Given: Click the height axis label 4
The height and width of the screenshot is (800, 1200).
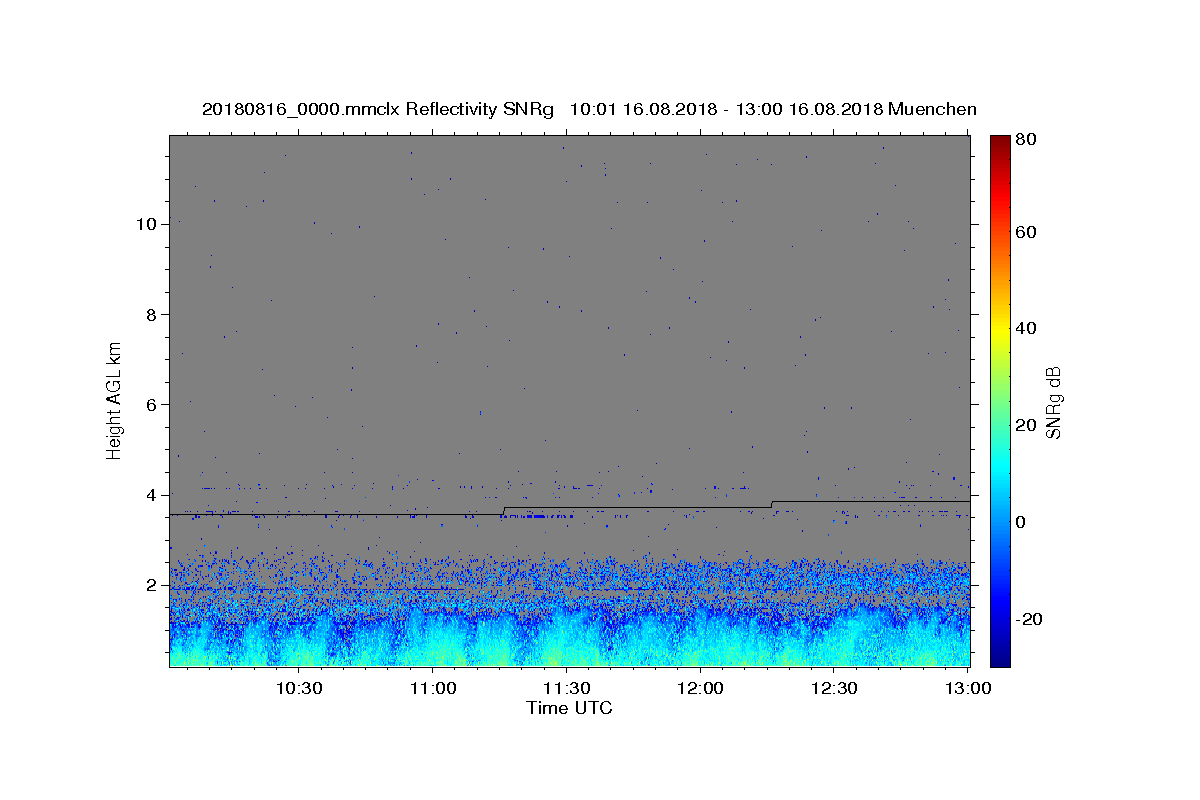Looking at the screenshot, I should (151, 495).
